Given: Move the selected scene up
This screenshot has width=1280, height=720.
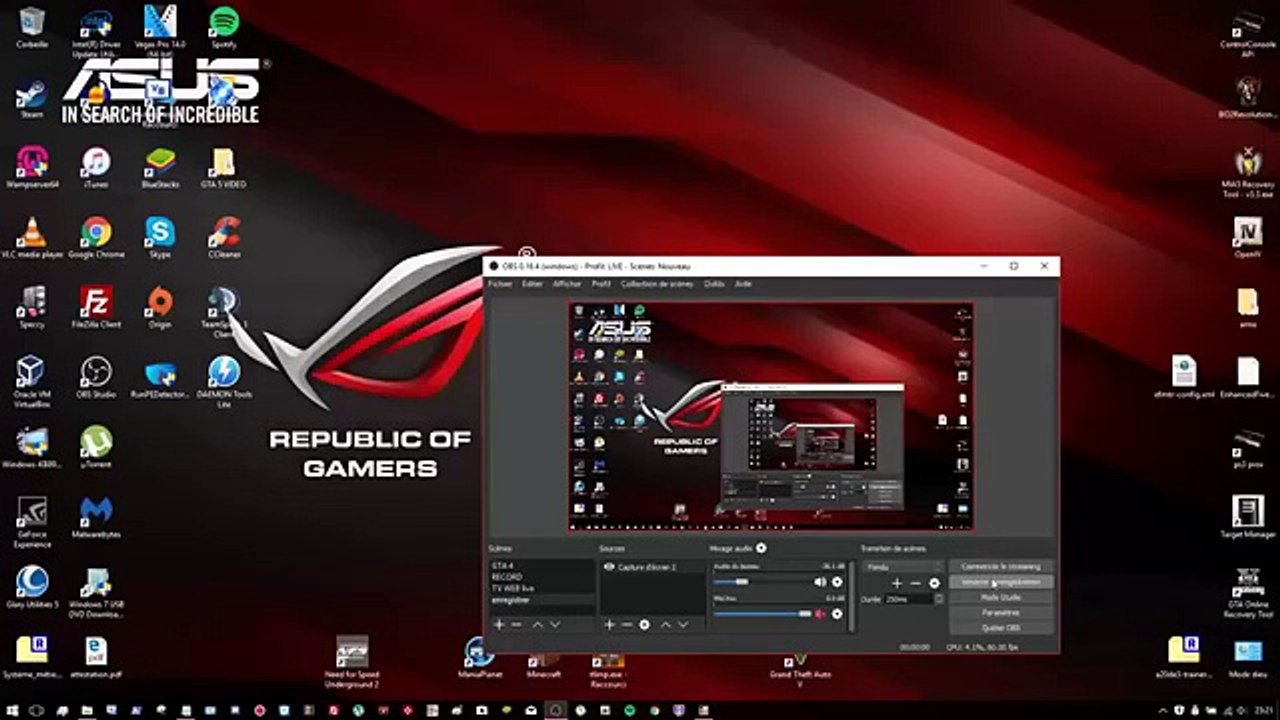Looking at the screenshot, I should [537, 625].
